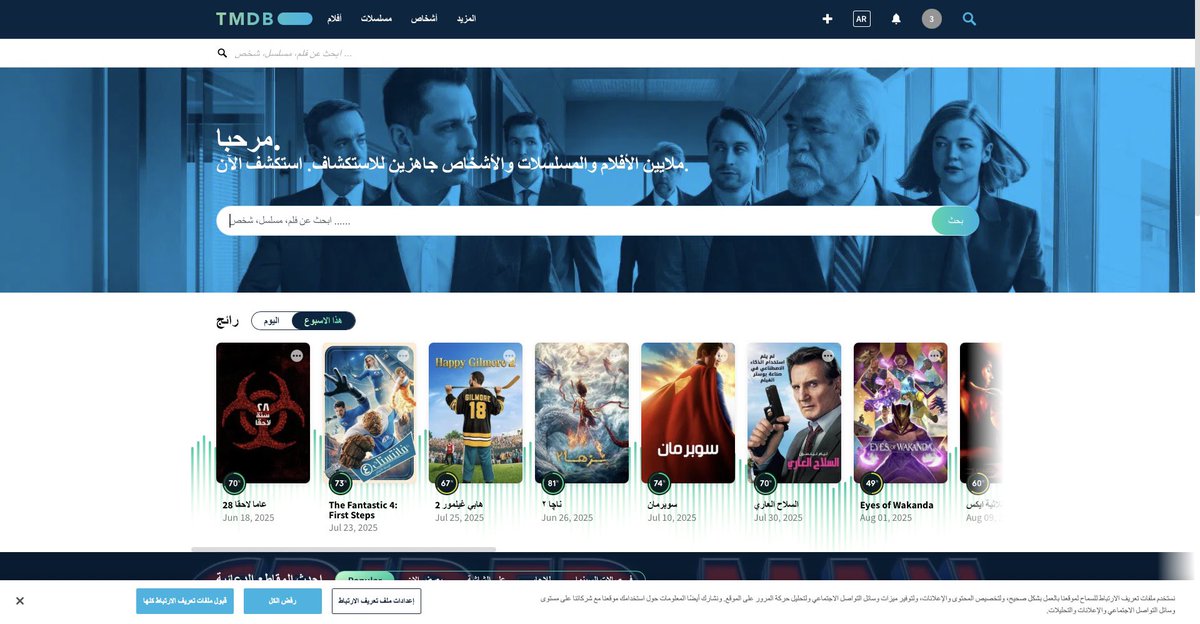
Task: Open options menu on ناجا ٢ poster
Action: tap(616, 356)
